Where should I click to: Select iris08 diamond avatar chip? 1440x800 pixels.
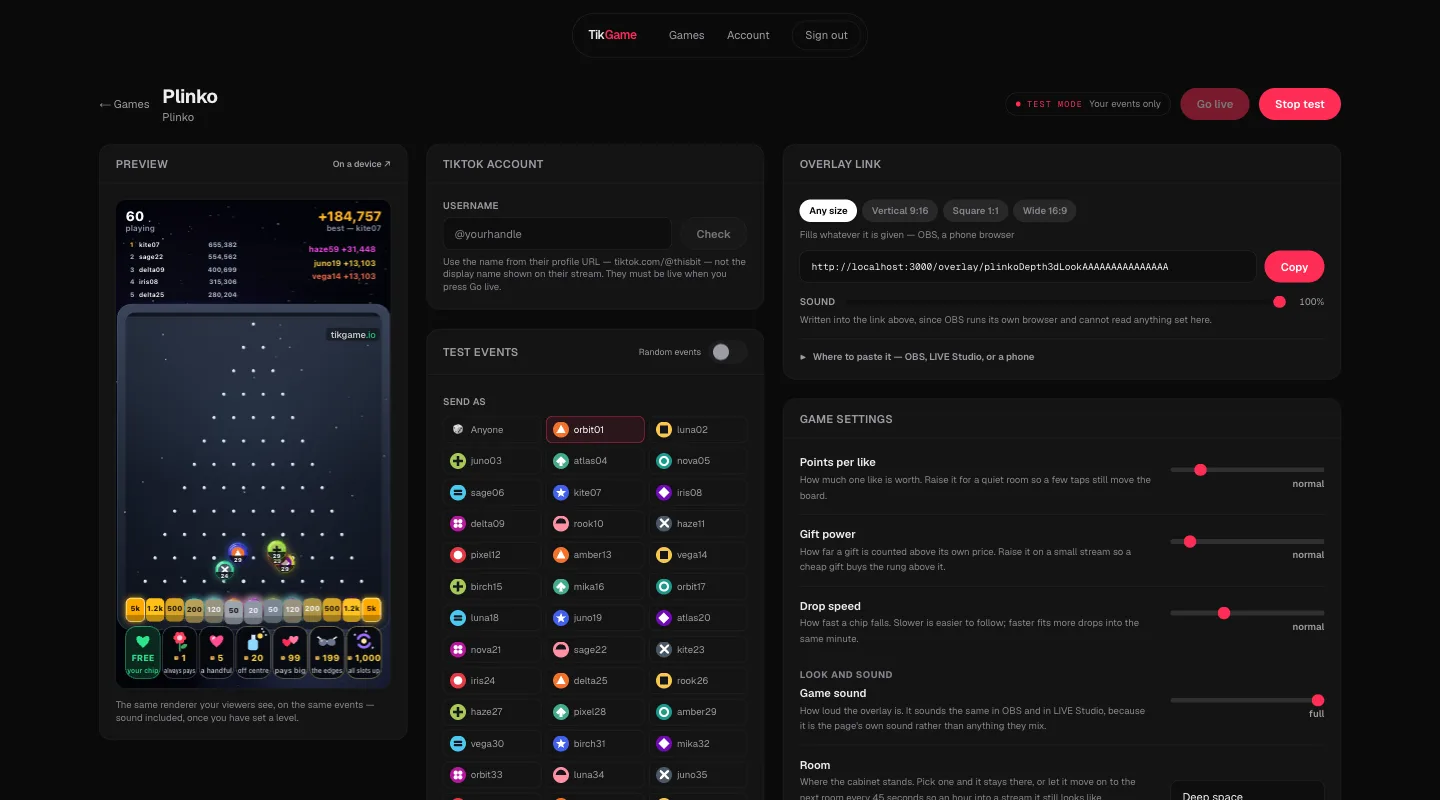pyautogui.click(x=698, y=492)
